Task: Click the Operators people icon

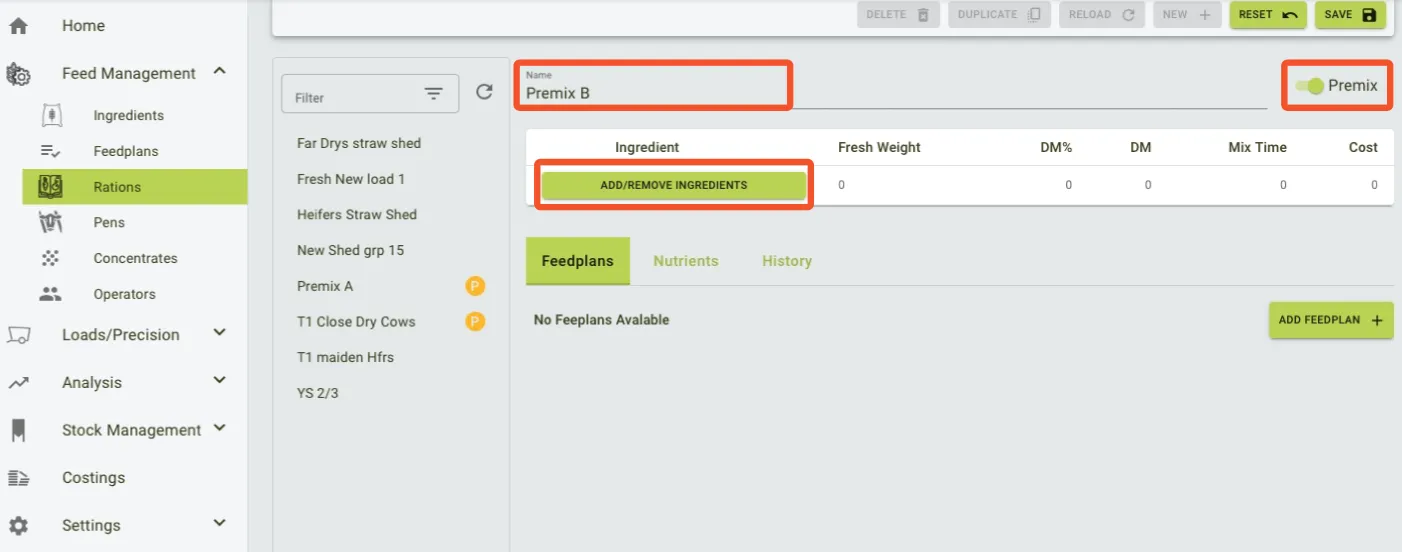Action: pos(50,294)
